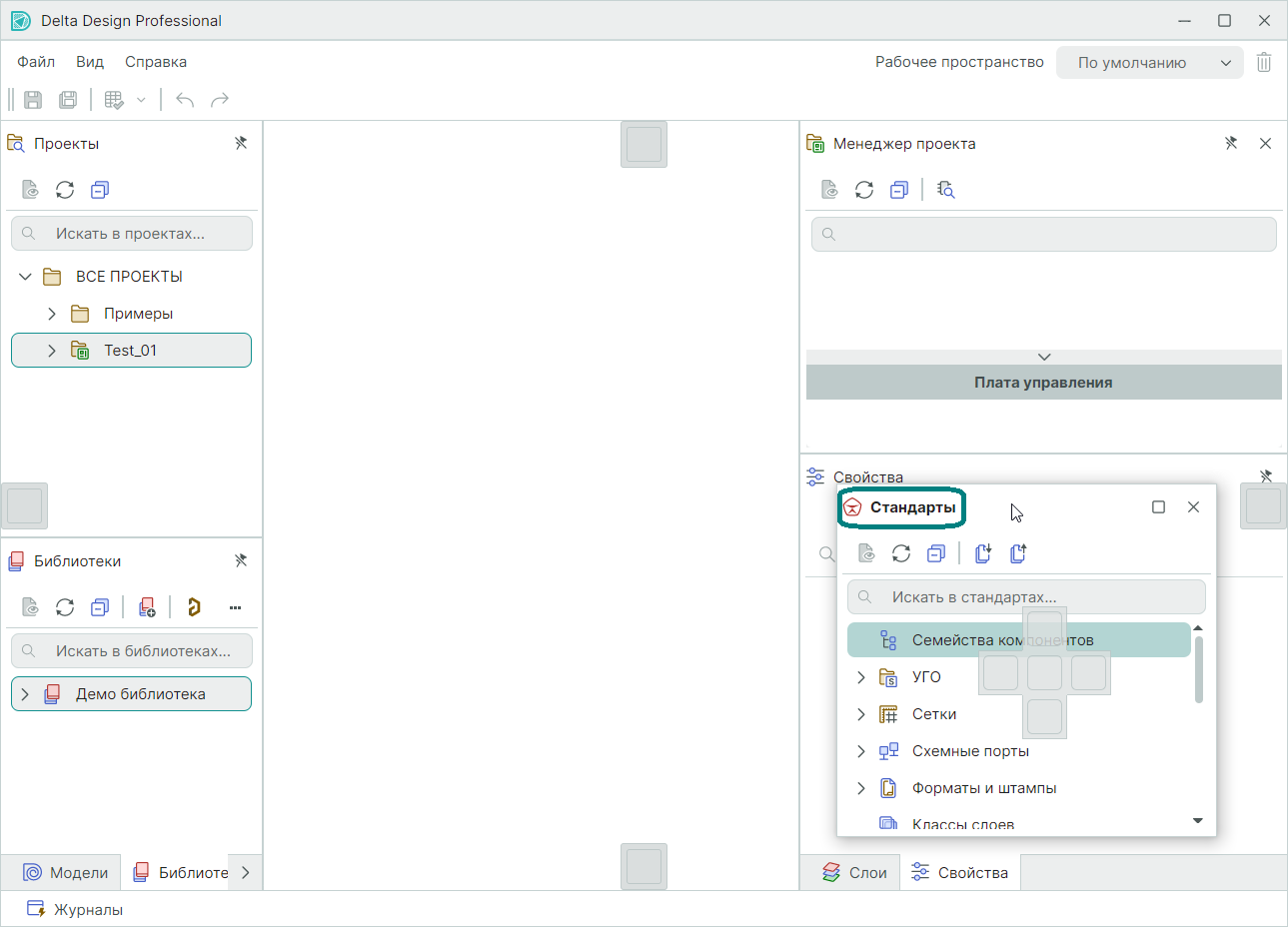Click the Standards list vertical scrollbar
1288x927 pixels.
pos(1198,669)
